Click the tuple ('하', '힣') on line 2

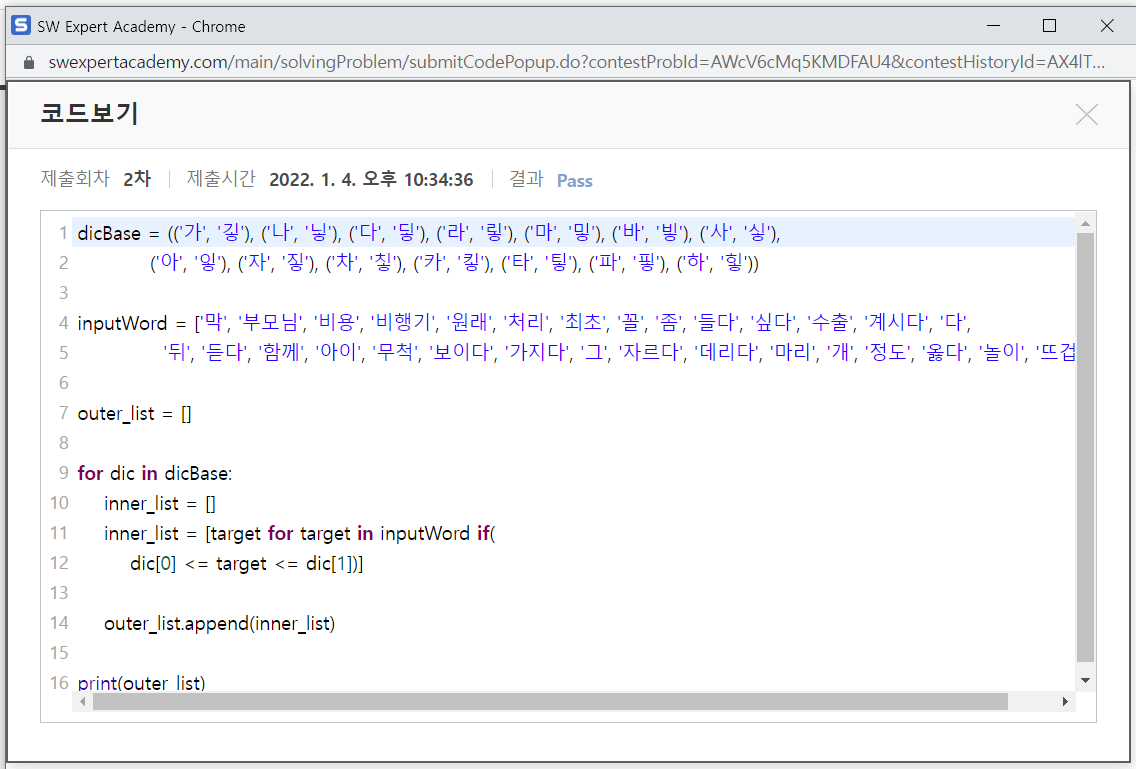coord(717,262)
